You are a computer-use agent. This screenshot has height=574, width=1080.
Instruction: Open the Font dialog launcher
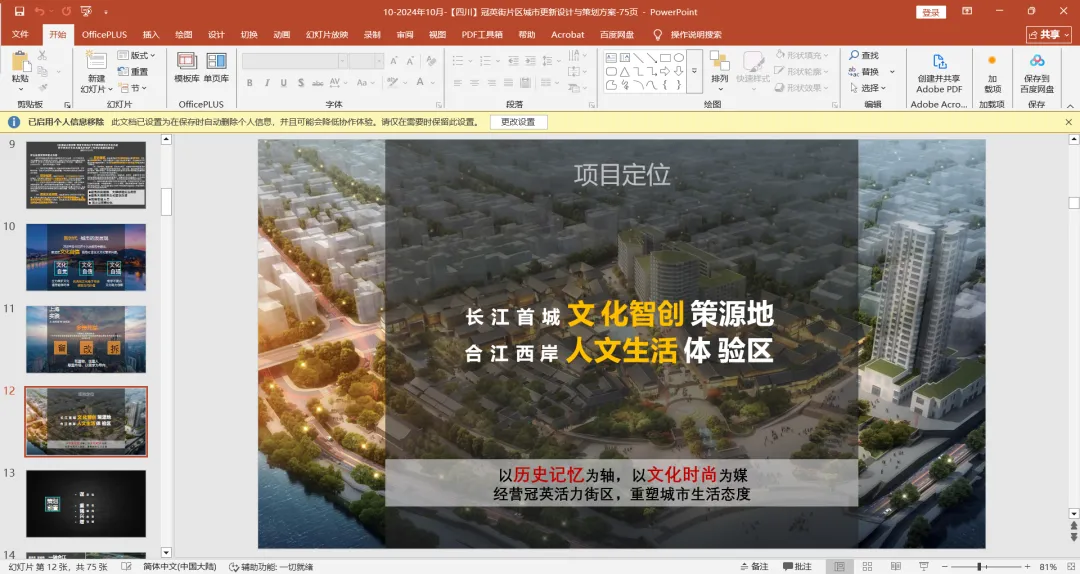439,105
